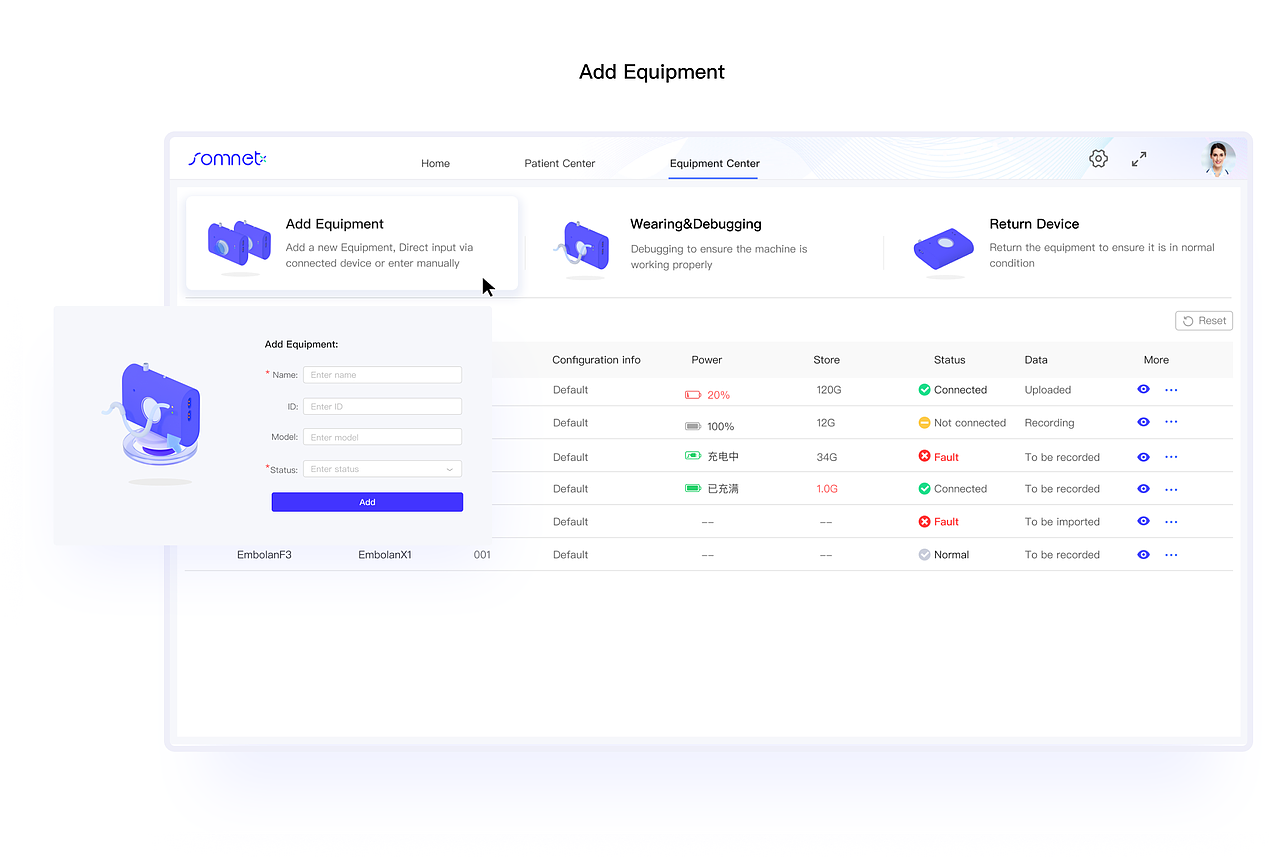Go to the Home tab
The height and width of the screenshot is (858, 1280).
point(435,163)
